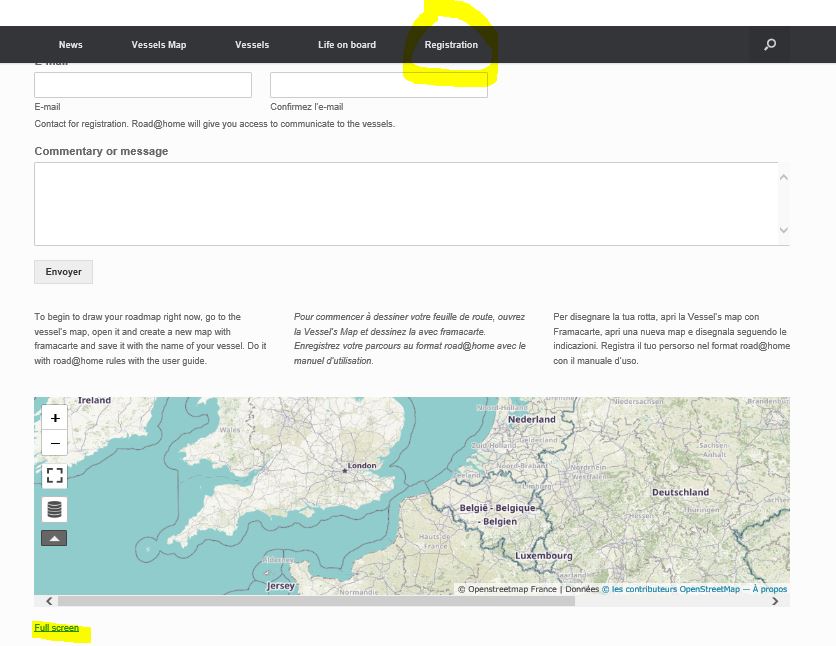Click the E-mail input field
Viewport: 836px width, 646px height.
(x=143, y=85)
